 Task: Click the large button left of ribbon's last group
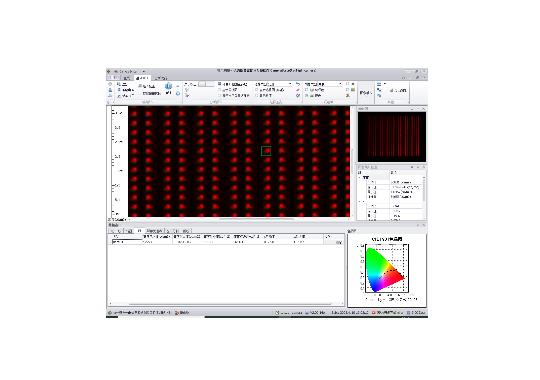coord(365,93)
